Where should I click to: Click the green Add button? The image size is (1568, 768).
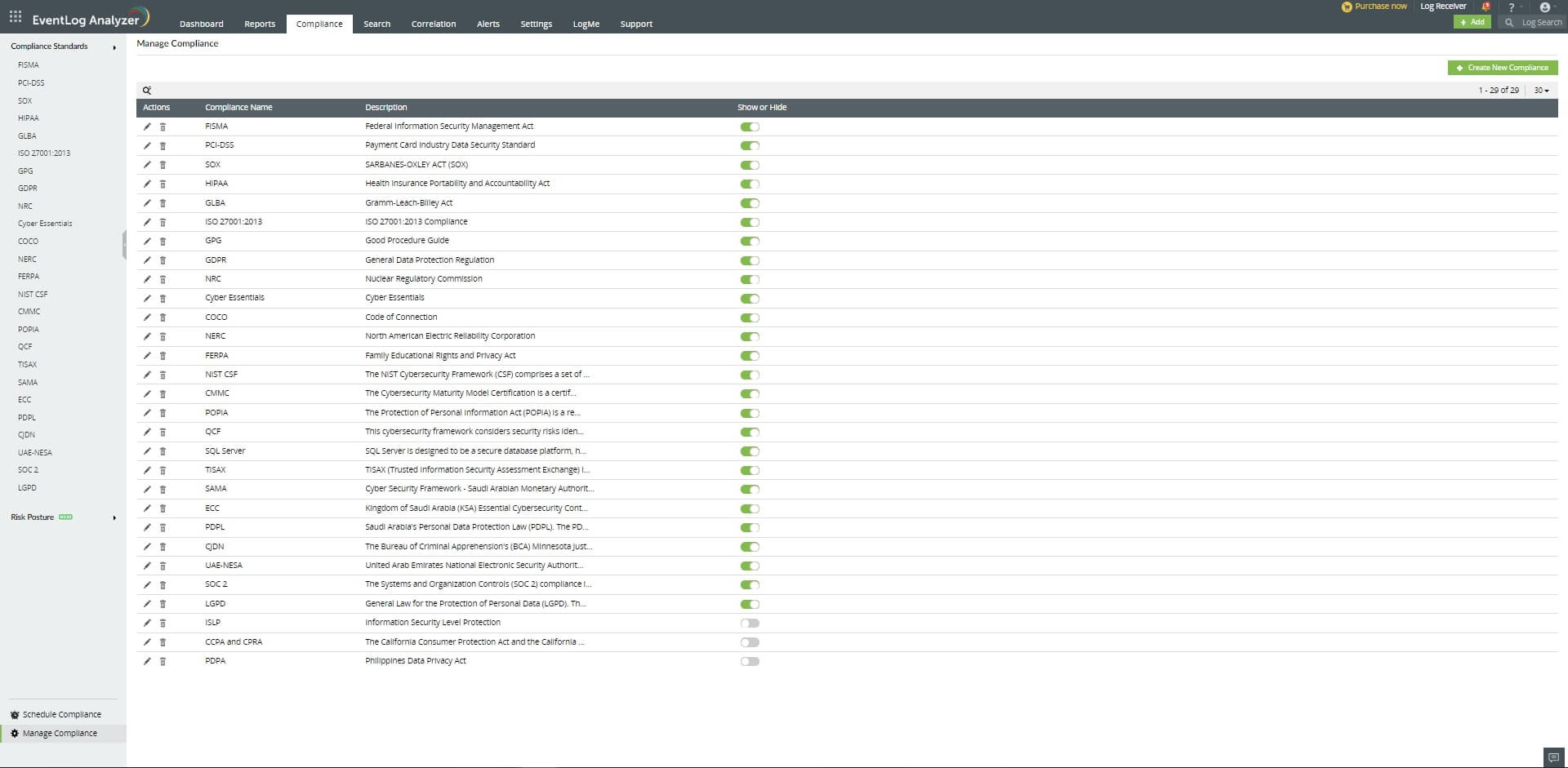tap(1472, 22)
